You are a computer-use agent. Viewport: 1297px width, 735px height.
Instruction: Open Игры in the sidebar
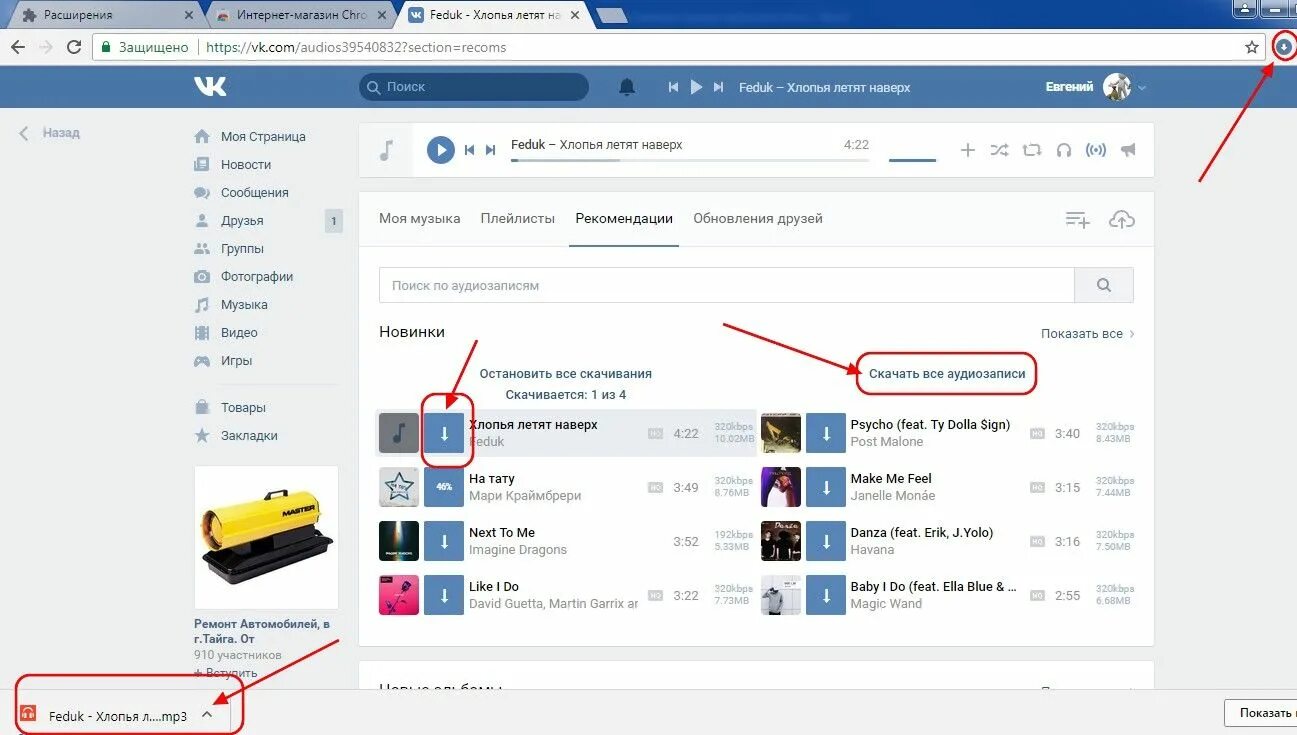(x=237, y=361)
